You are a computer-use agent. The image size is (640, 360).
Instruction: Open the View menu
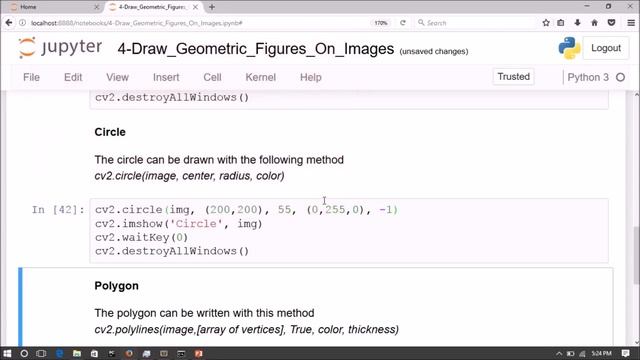coord(118,77)
